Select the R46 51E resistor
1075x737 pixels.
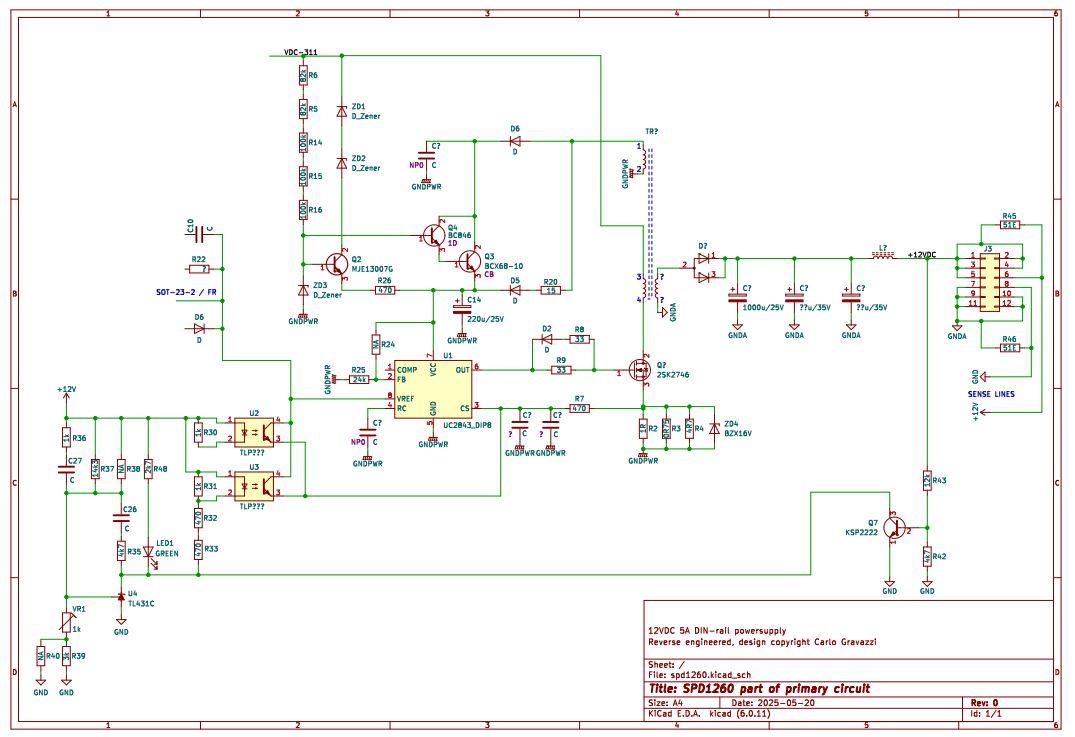pyautogui.click(x=1009, y=348)
